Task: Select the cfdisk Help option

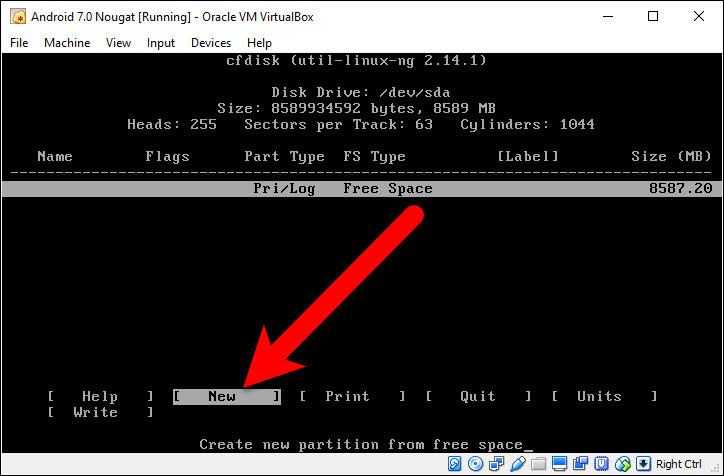Action: pyautogui.click(x=100, y=396)
